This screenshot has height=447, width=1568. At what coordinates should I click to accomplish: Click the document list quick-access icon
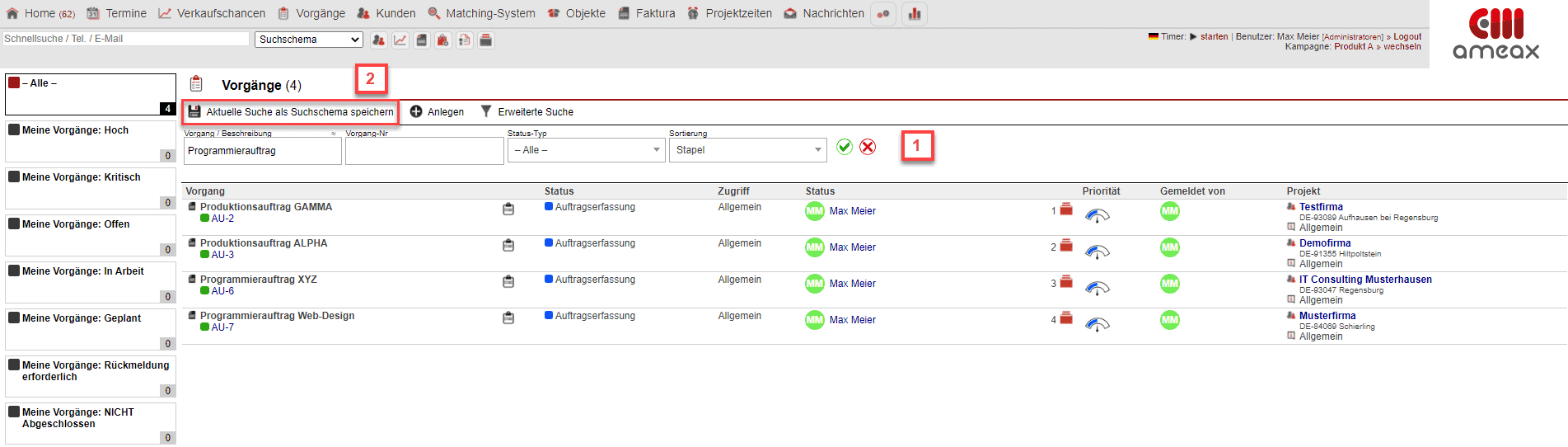click(465, 40)
